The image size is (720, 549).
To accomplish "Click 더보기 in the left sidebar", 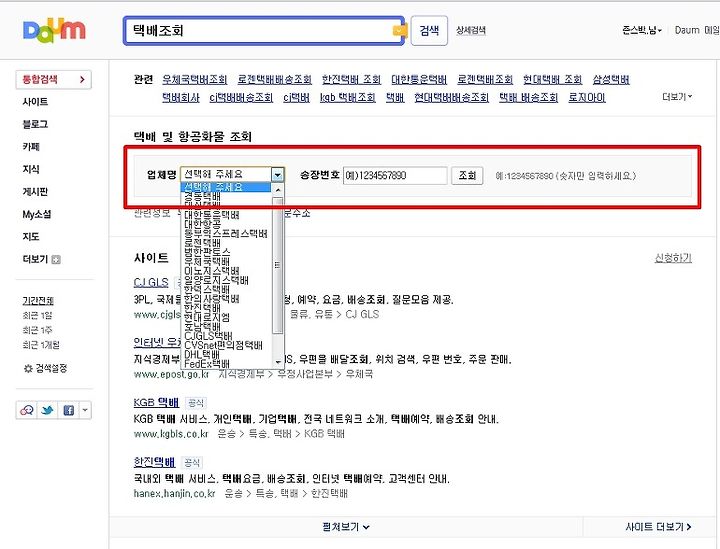I will [x=35, y=259].
